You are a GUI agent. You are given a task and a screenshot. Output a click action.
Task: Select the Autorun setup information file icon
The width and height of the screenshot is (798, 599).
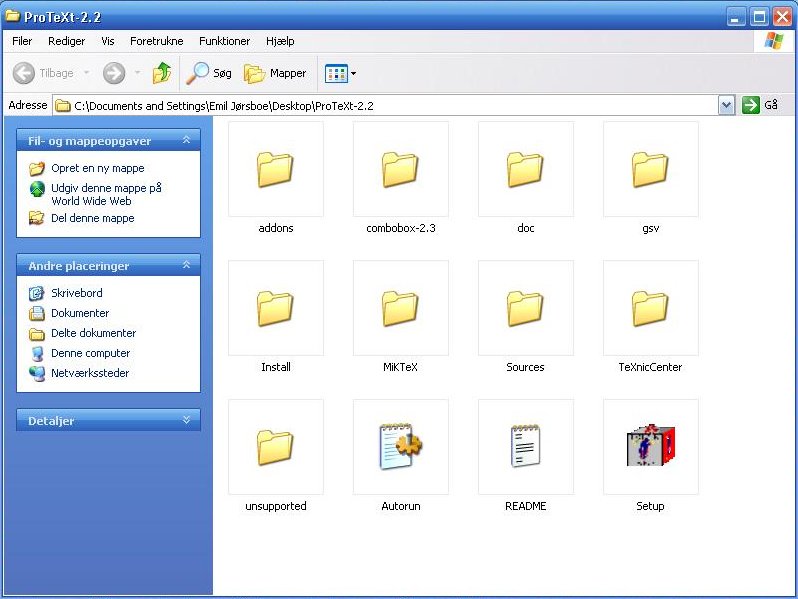[x=401, y=446]
